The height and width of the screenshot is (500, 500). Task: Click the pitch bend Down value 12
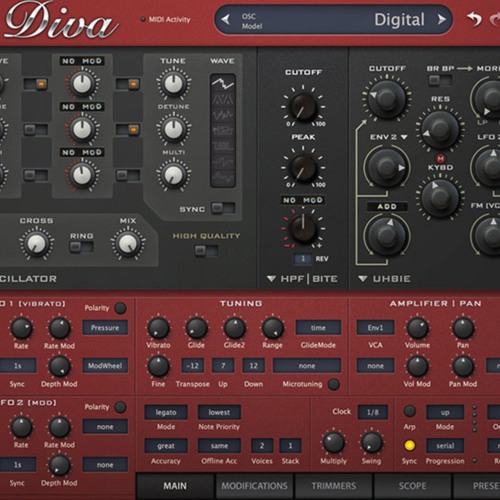253,366
